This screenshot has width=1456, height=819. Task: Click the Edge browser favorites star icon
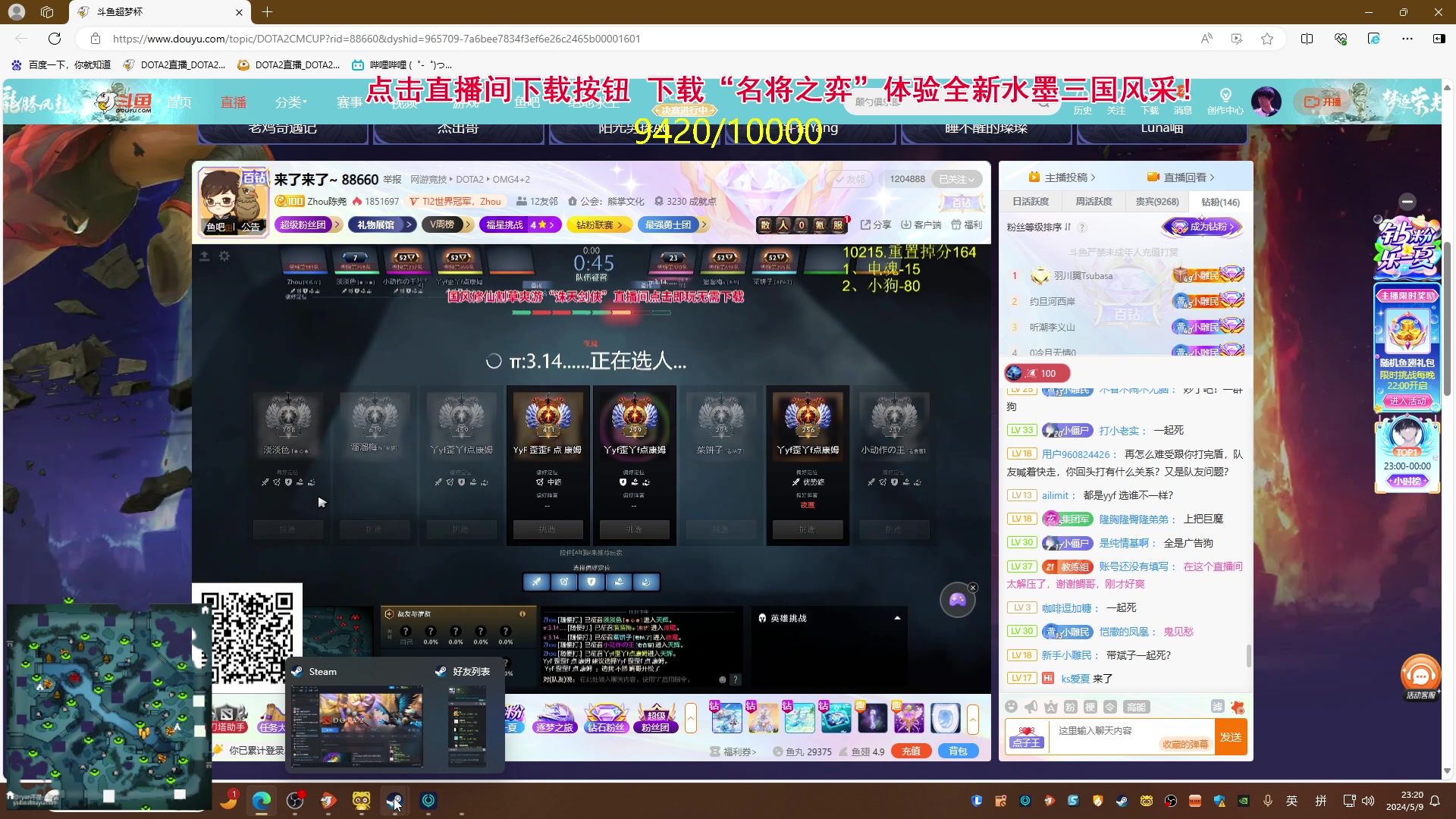[x=1266, y=39]
